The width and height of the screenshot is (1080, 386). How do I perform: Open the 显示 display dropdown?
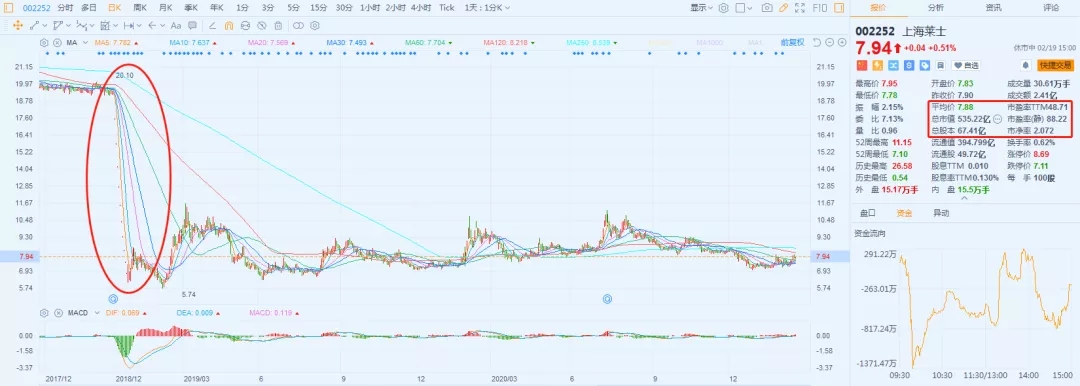pos(701,8)
